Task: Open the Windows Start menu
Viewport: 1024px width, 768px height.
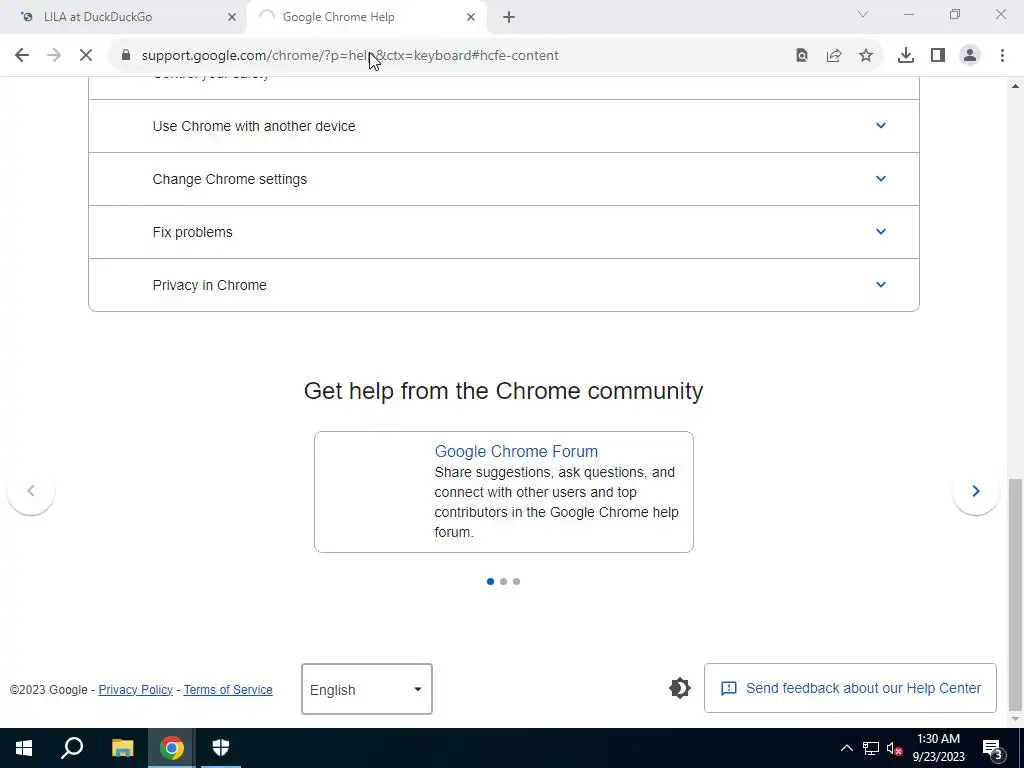Action: click(x=24, y=748)
